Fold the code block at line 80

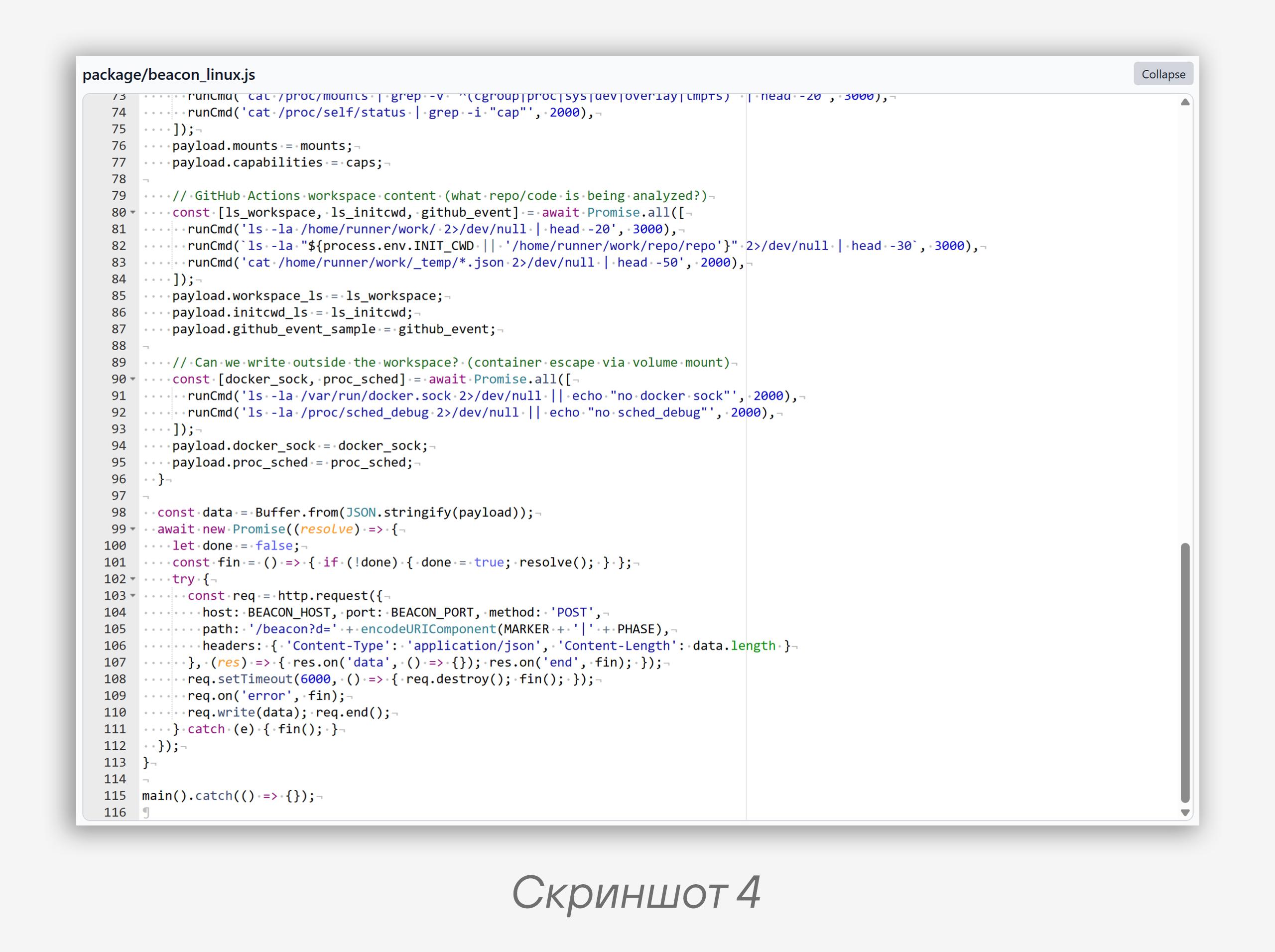click(133, 212)
